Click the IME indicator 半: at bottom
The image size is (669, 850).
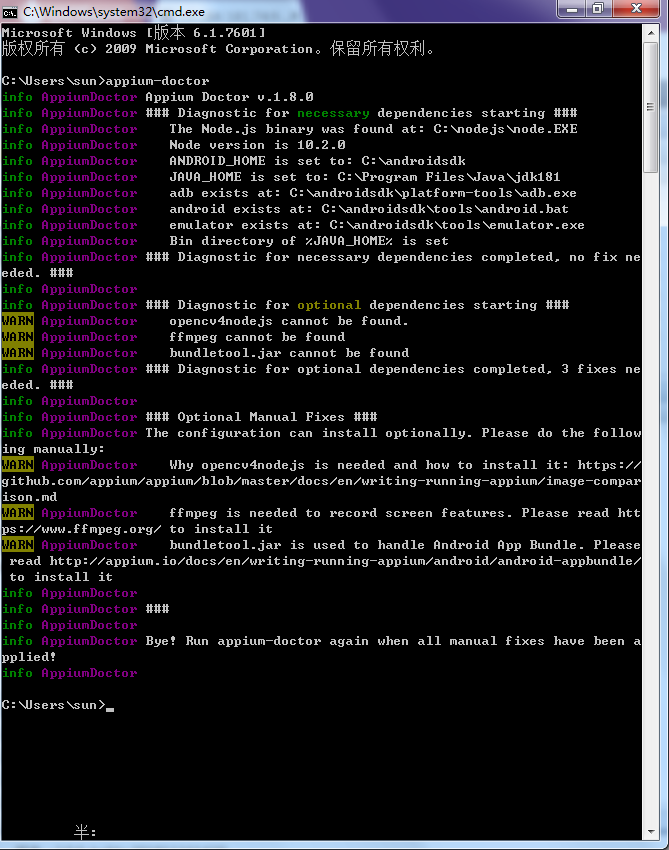(x=85, y=832)
